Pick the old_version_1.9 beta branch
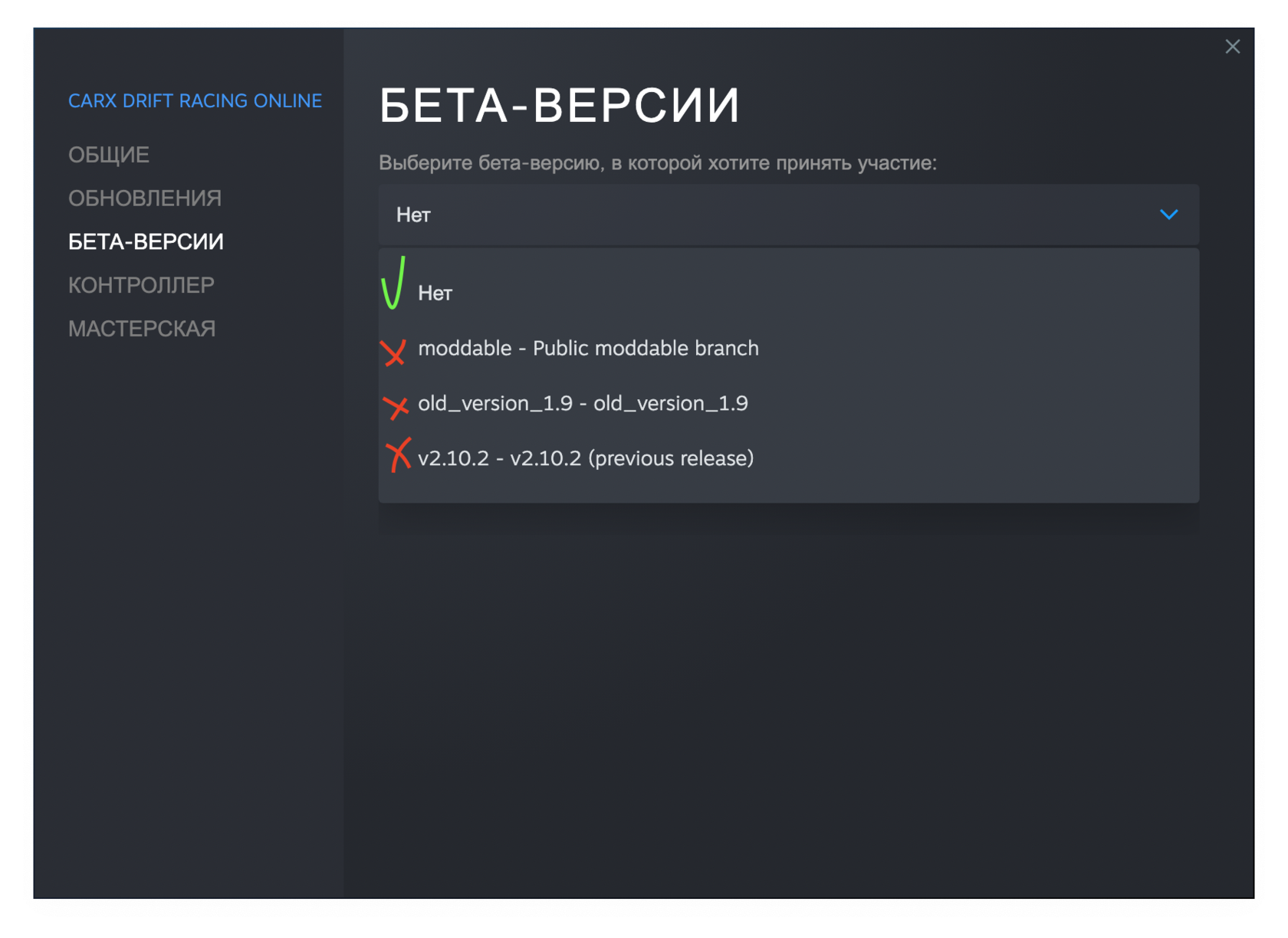 point(583,404)
